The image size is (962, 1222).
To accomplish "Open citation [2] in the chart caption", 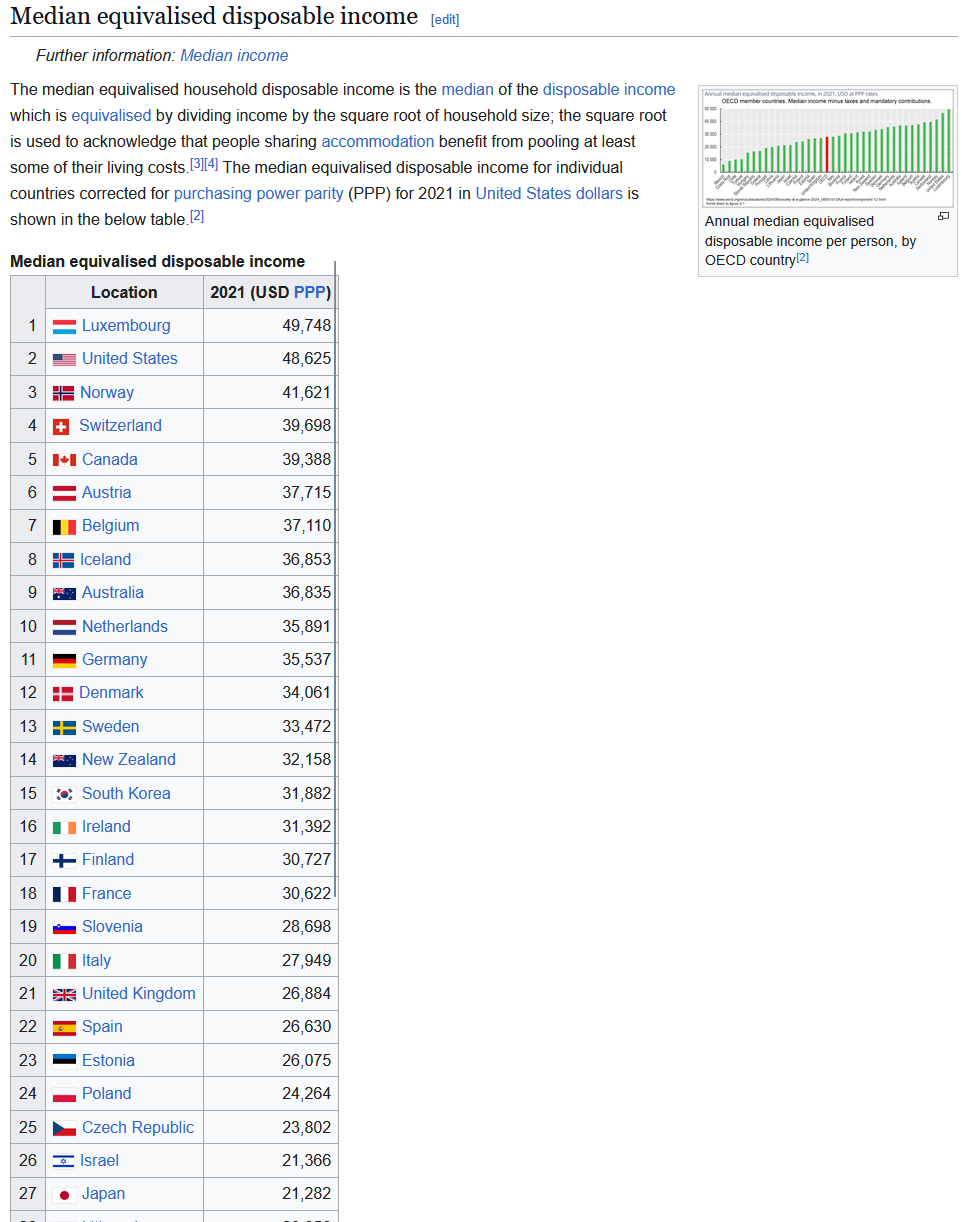I will click(802, 258).
